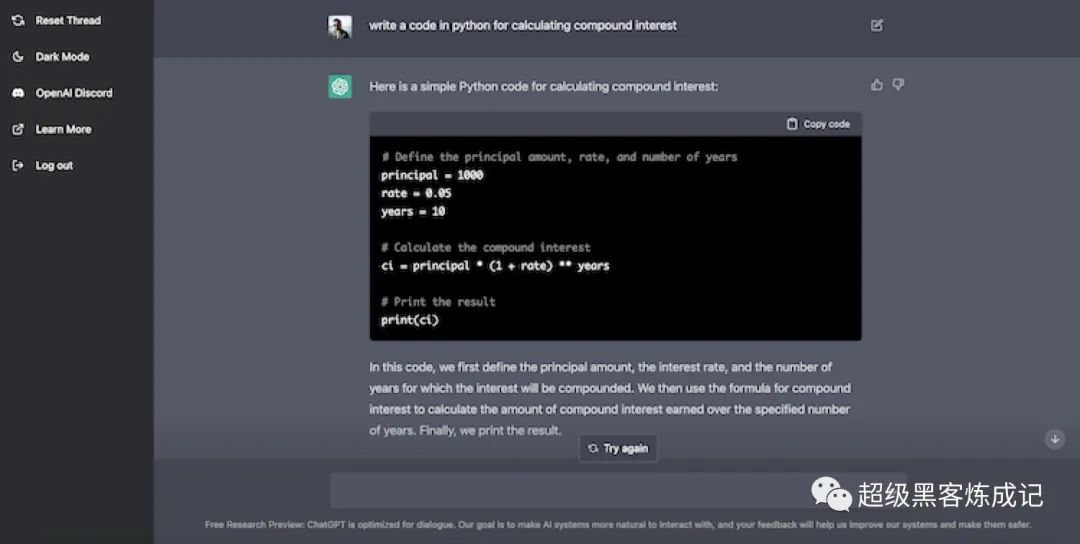The height and width of the screenshot is (544, 1080).
Task: Click the Try again button
Action: (x=618, y=449)
